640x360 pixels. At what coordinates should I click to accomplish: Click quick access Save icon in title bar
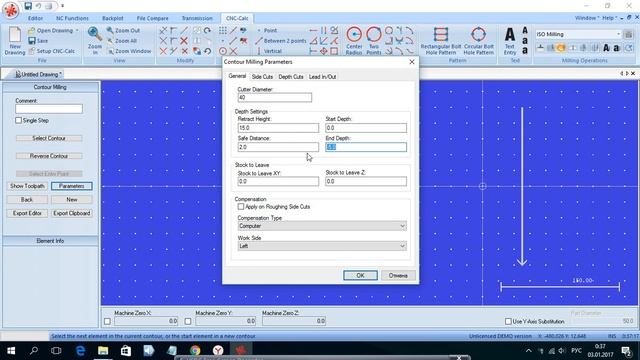pyautogui.click(x=28, y=6)
